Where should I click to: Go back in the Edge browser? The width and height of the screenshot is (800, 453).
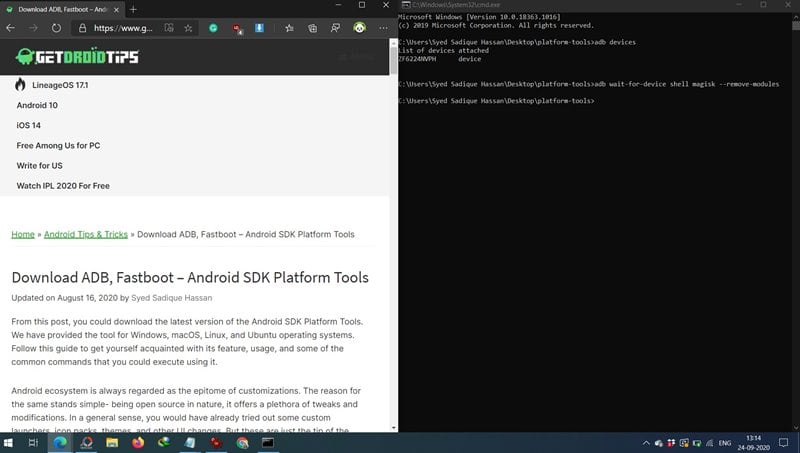coord(10,28)
